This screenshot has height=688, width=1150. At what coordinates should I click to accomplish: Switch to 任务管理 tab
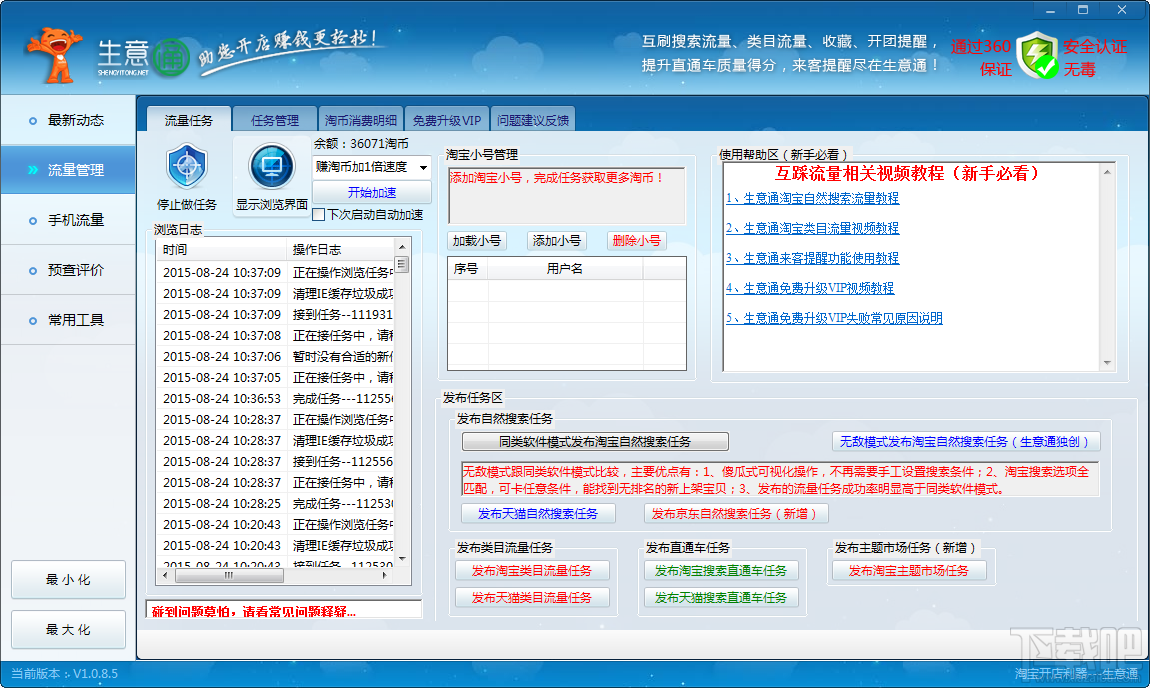pyautogui.click(x=274, y=120)
